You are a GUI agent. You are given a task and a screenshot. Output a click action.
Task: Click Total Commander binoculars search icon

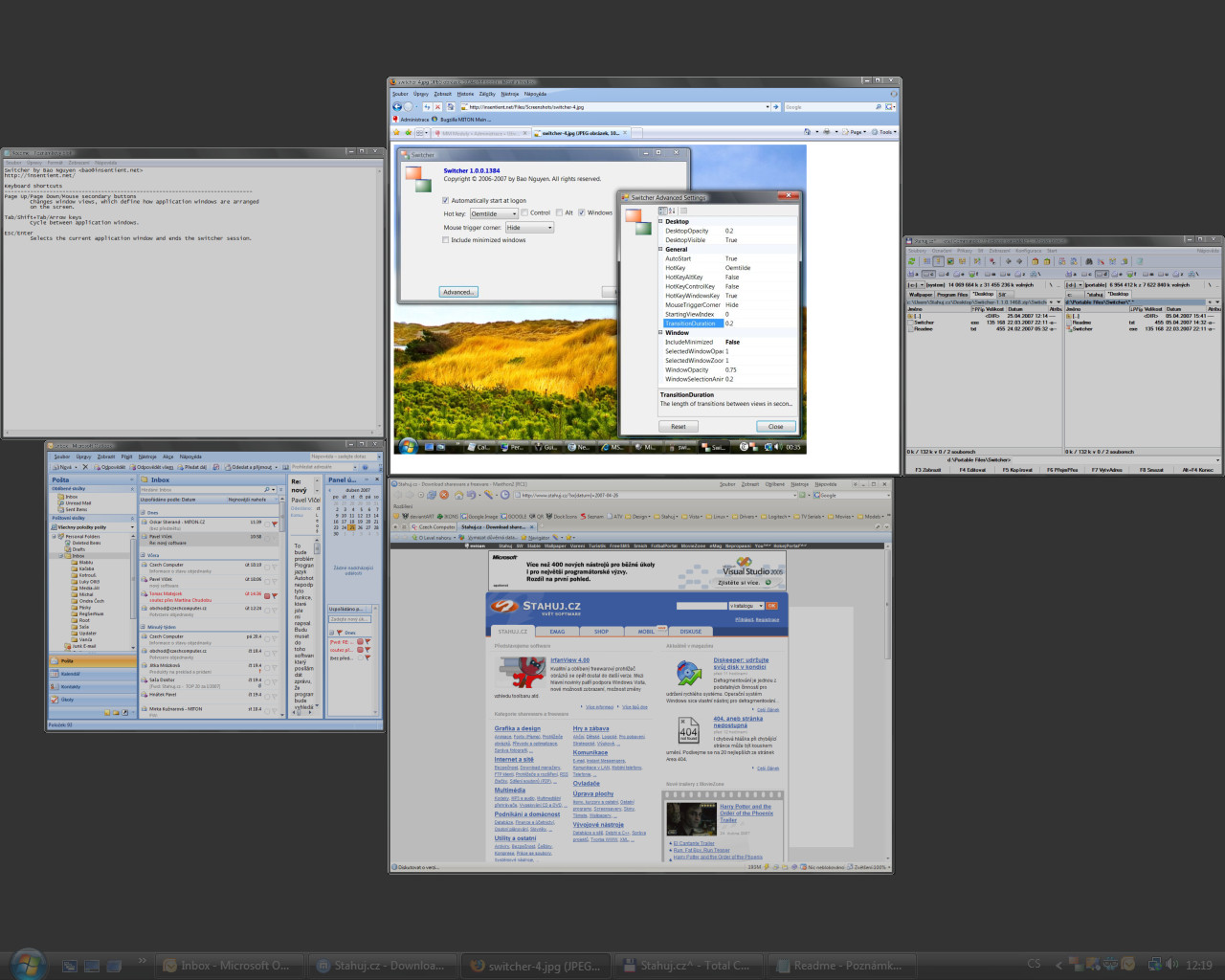coord(1088,260)
